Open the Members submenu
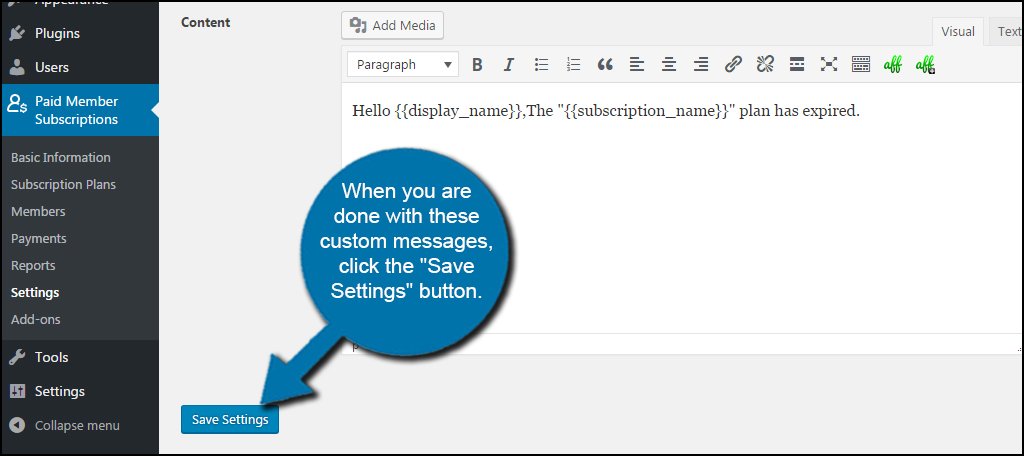The height and width of the screenshot is (456, 1024). pyautogui.click(x=38, y=212)
